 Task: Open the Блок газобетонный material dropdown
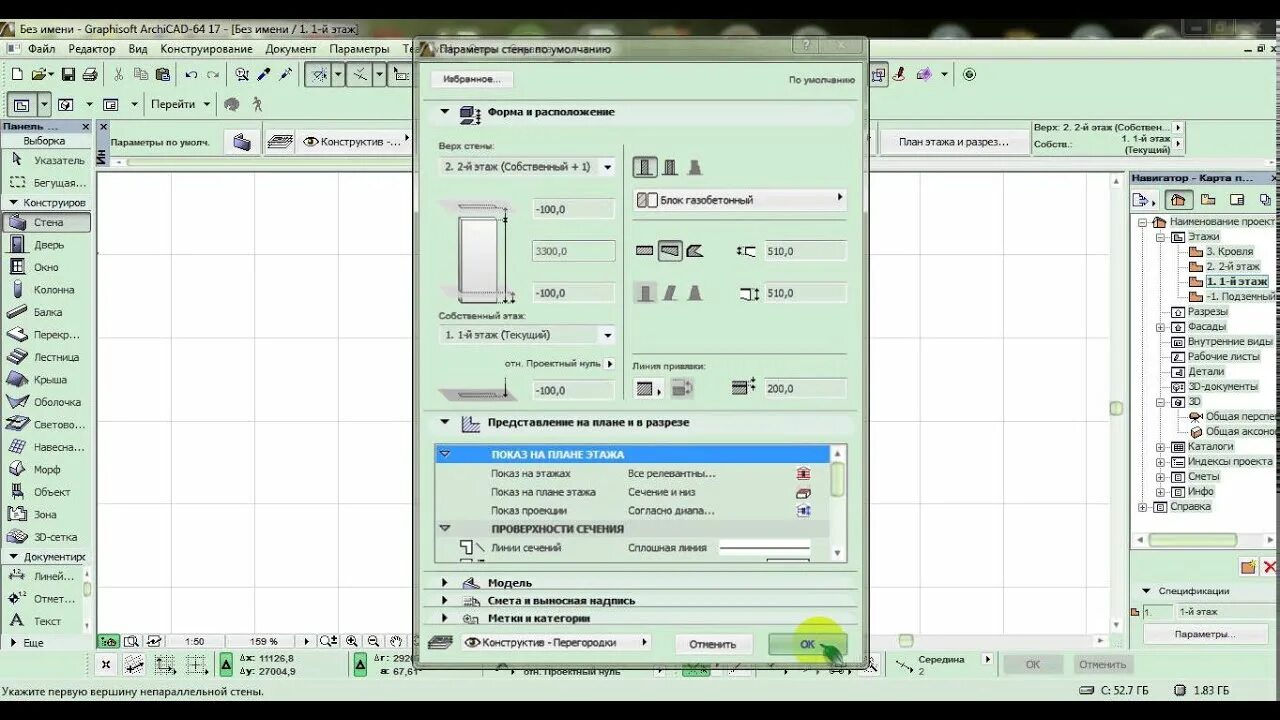pos(740,200)
